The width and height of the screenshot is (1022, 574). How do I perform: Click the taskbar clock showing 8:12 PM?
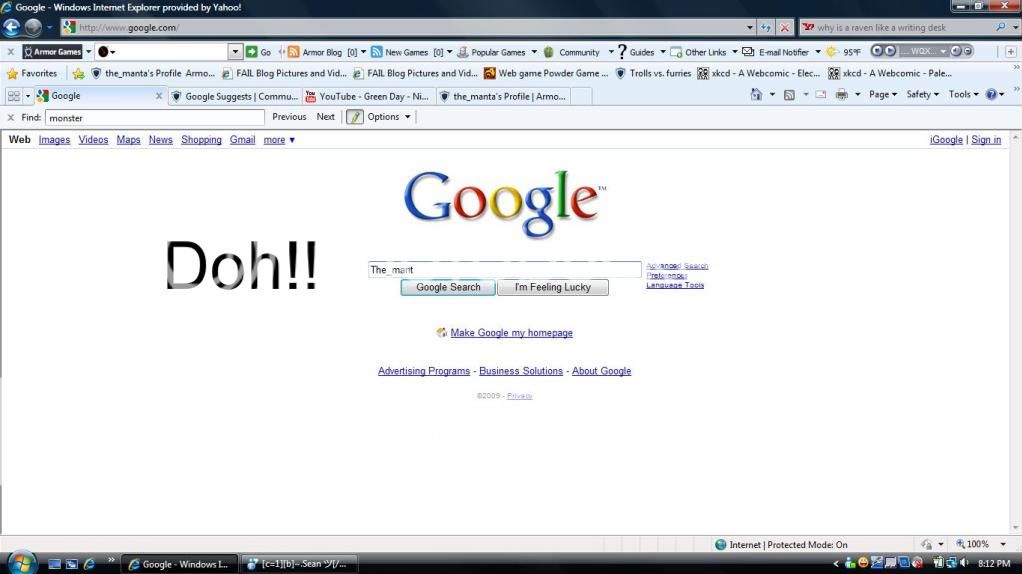click(x=994, y=564)
